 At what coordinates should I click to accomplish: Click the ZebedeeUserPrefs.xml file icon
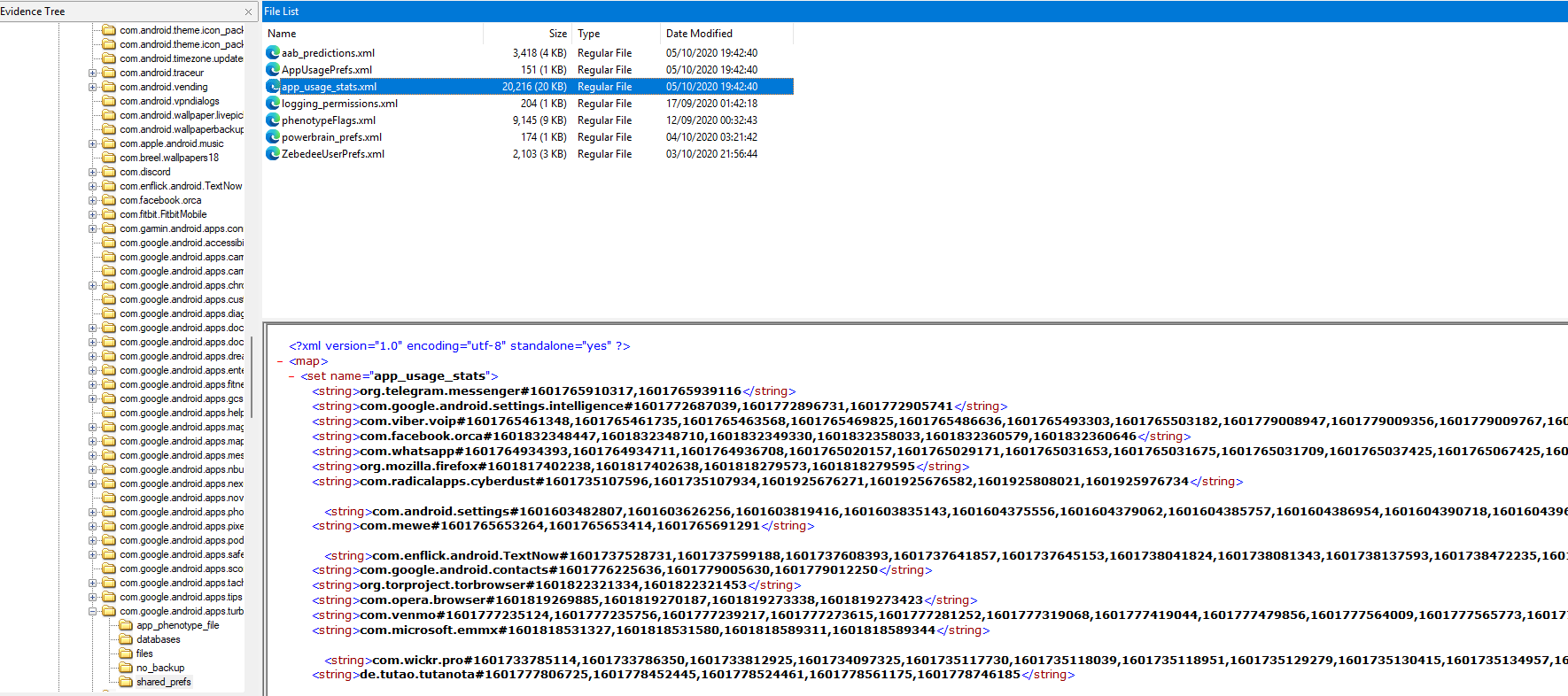pos(273,154)
